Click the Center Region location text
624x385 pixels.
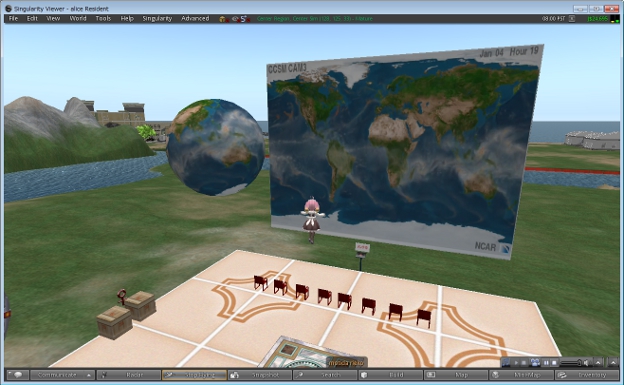pyautogui.click(x=274, y=19)
